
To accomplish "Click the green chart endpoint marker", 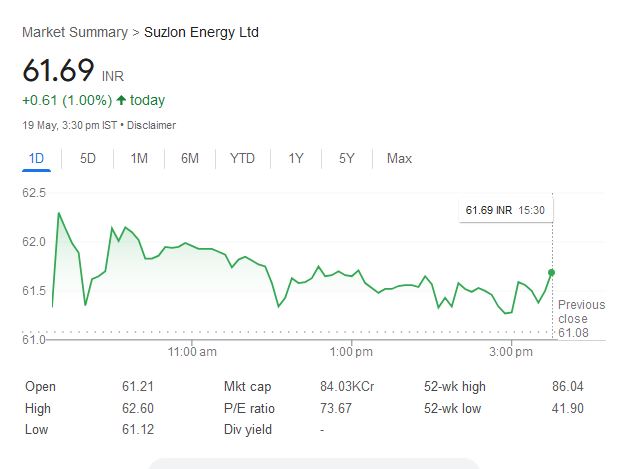I will click(x=551, y=273).
